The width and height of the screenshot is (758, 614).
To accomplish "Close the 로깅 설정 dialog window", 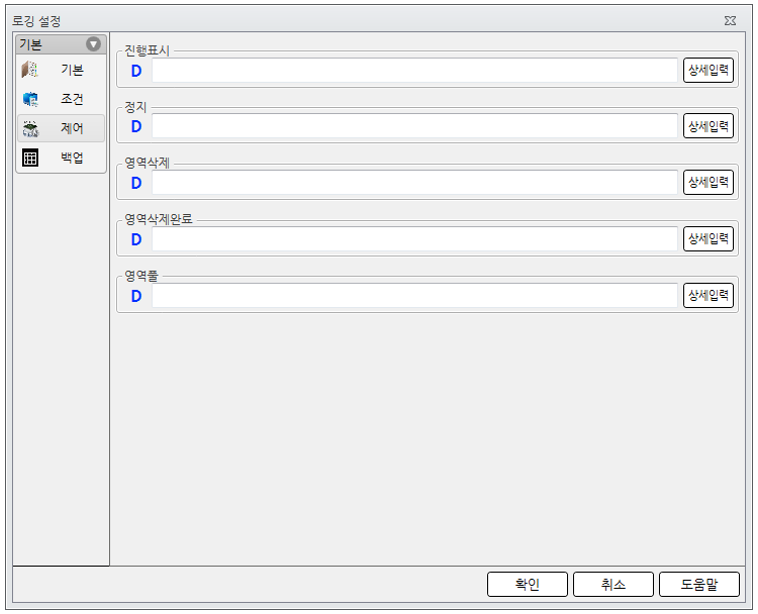I will [731, 20].
